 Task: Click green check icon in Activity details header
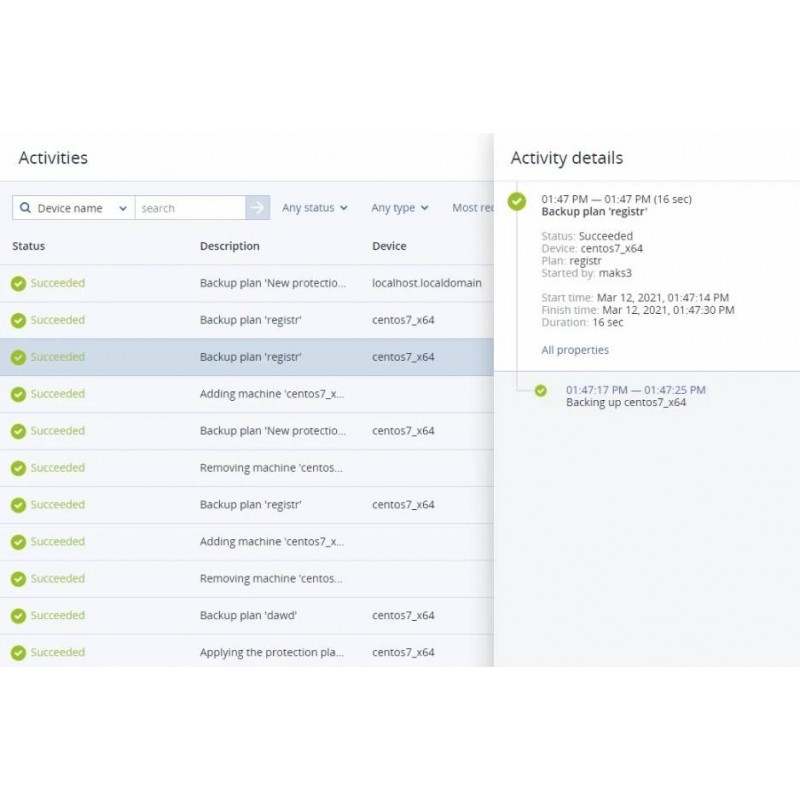tap(516, 201)
